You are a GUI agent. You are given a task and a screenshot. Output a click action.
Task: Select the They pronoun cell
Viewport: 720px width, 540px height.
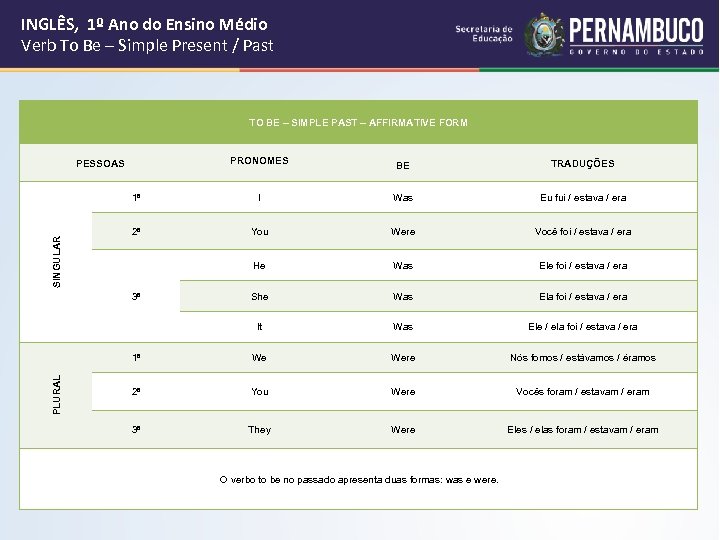(x=259, y=430)
